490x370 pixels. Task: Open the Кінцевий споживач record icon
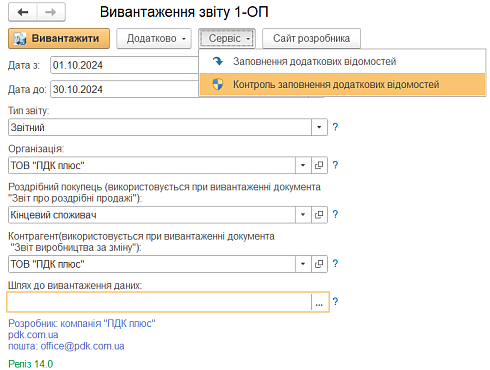319,214
